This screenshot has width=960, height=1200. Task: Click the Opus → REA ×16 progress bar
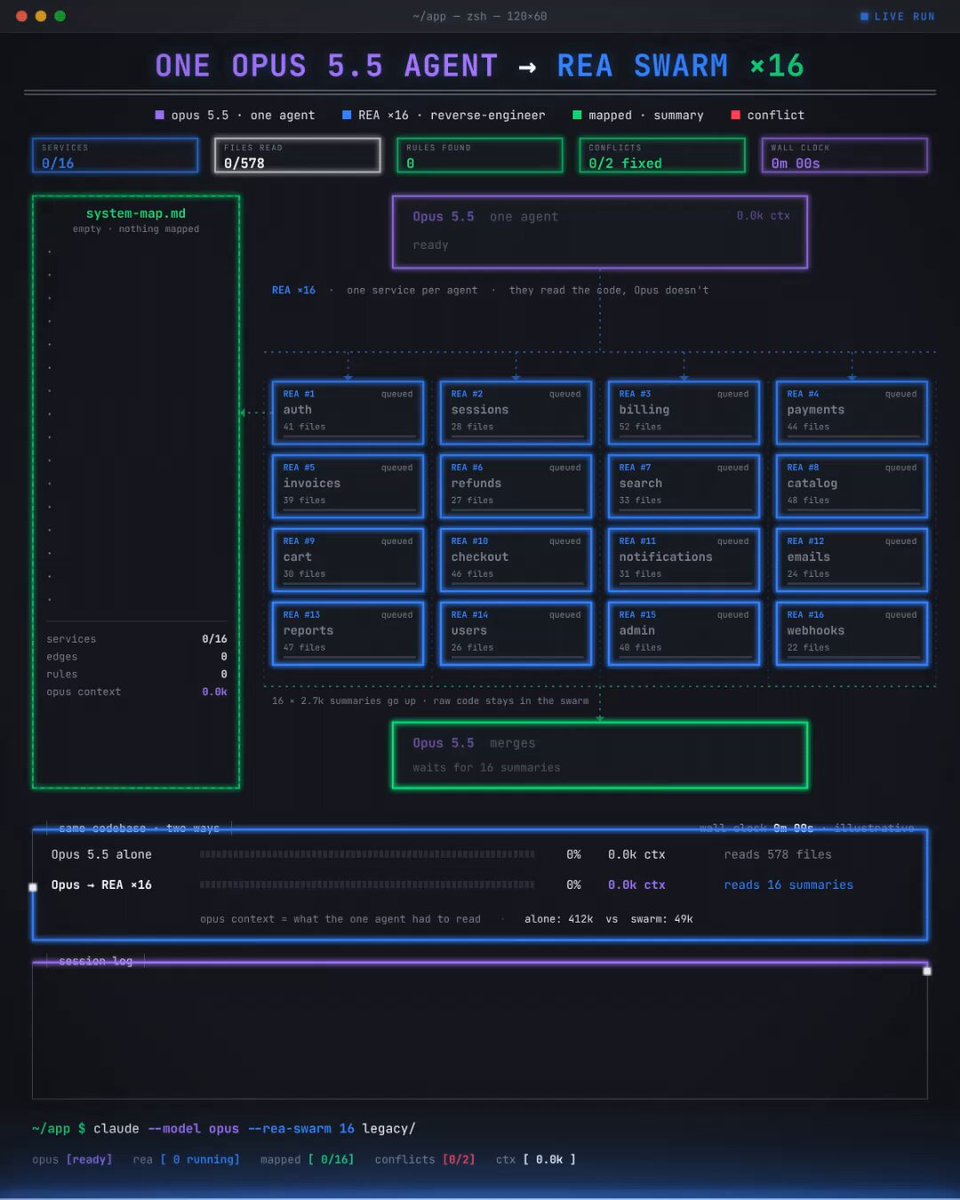[367, 885]
